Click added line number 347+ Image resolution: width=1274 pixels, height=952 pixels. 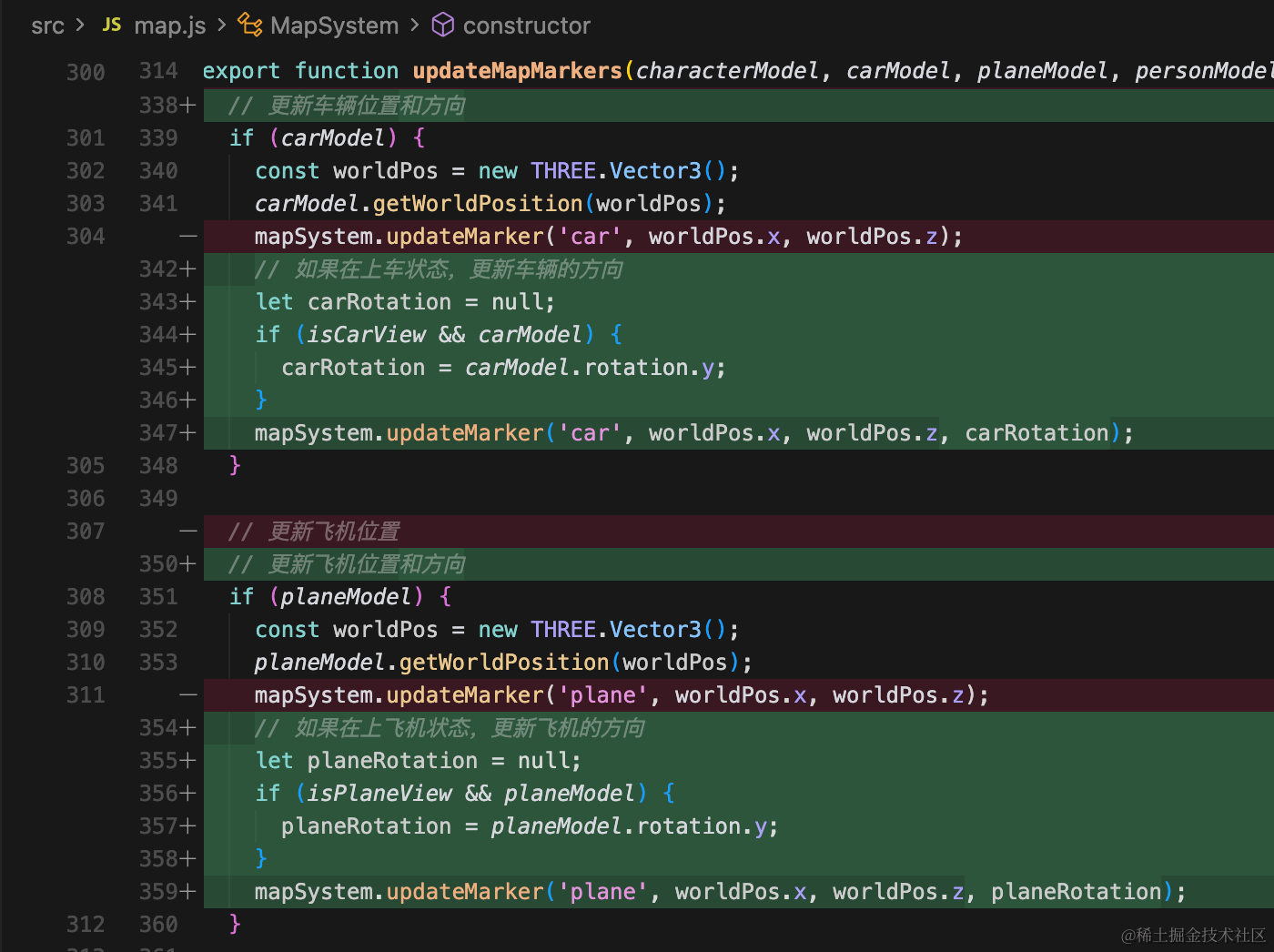[x=167, y=433]
